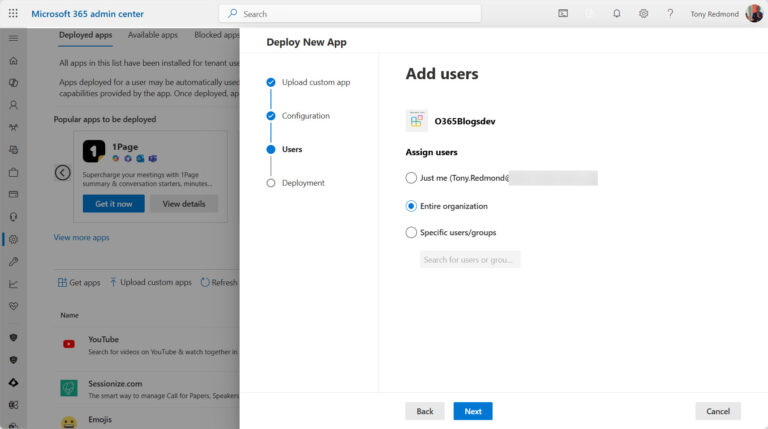Select the Just me radio option
768x429 pixels.
pyautogui.click(x=411, y=178)
